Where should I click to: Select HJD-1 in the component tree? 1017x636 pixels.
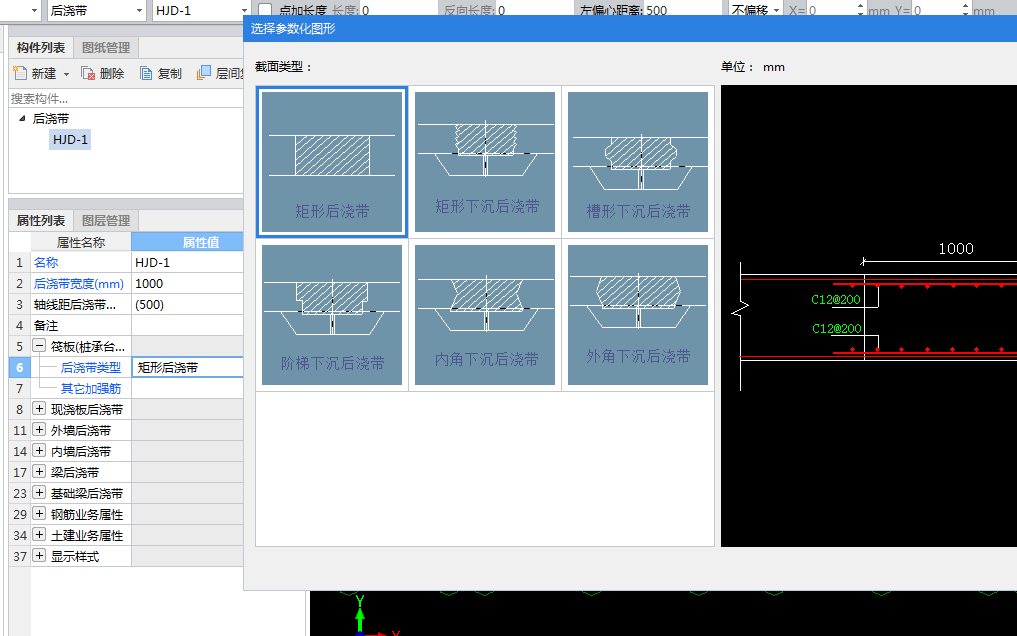tap(70, 139)
